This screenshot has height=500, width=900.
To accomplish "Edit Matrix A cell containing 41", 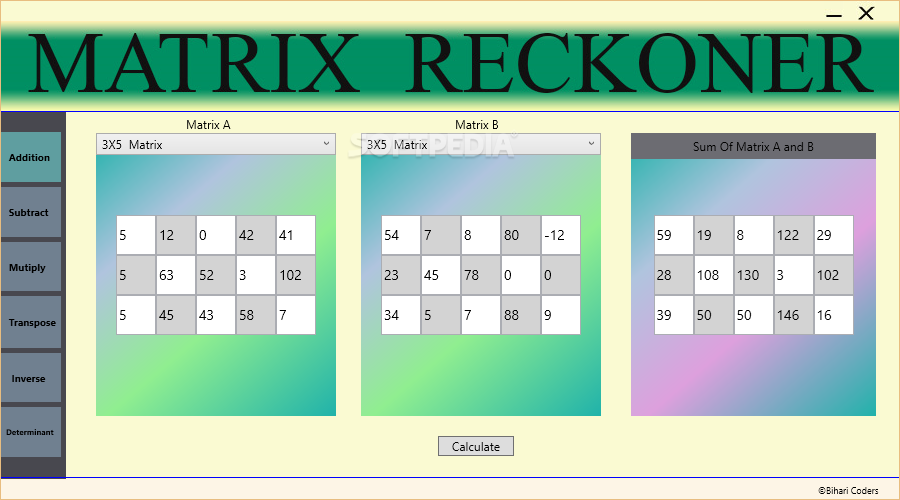I will click(296, 235).
